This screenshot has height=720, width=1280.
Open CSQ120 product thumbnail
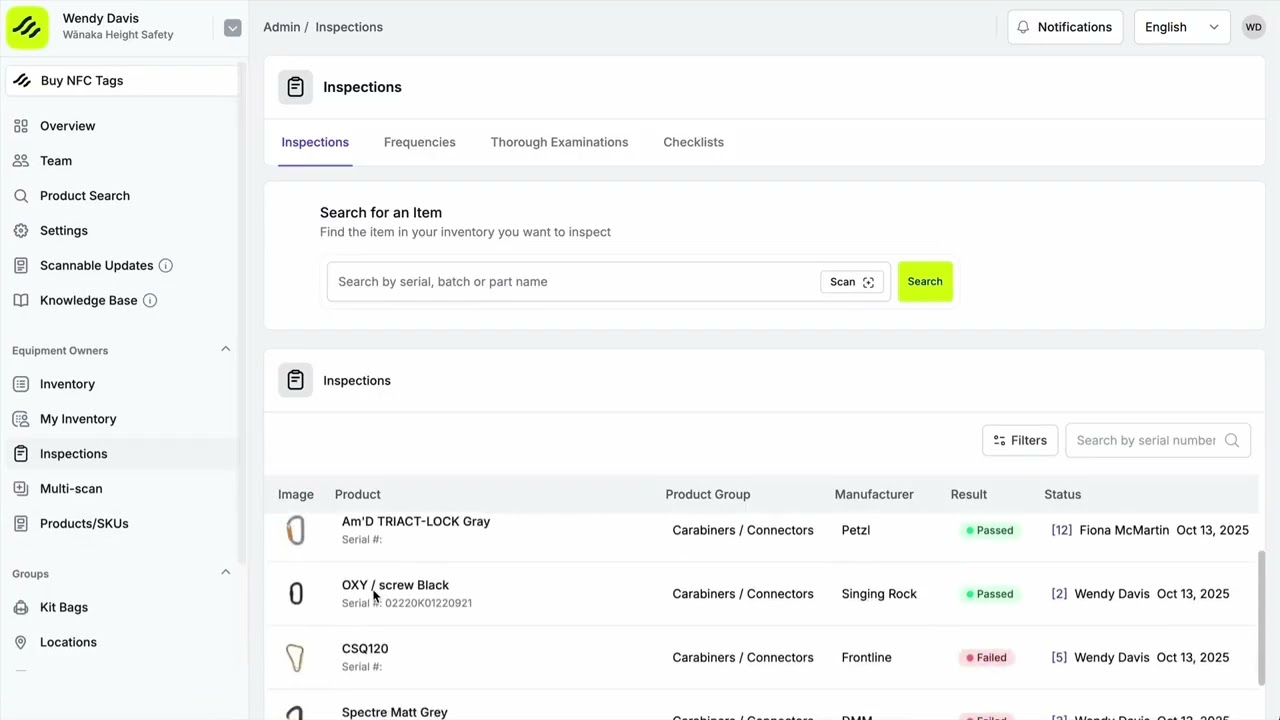295,658
